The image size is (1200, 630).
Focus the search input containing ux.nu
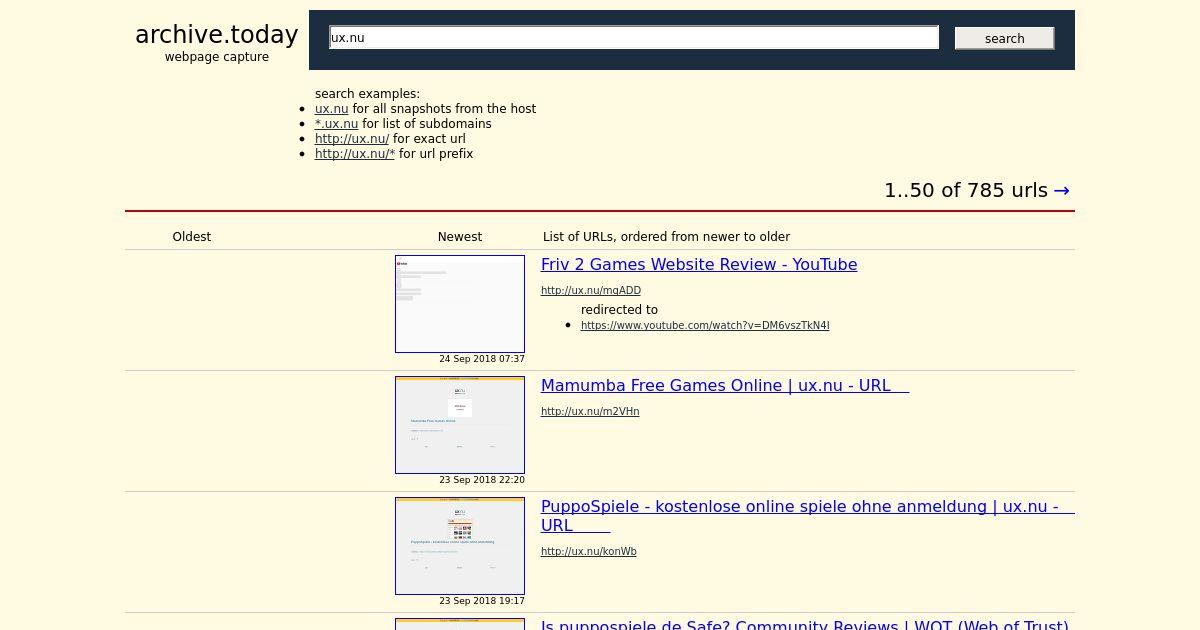pos(634,37)
